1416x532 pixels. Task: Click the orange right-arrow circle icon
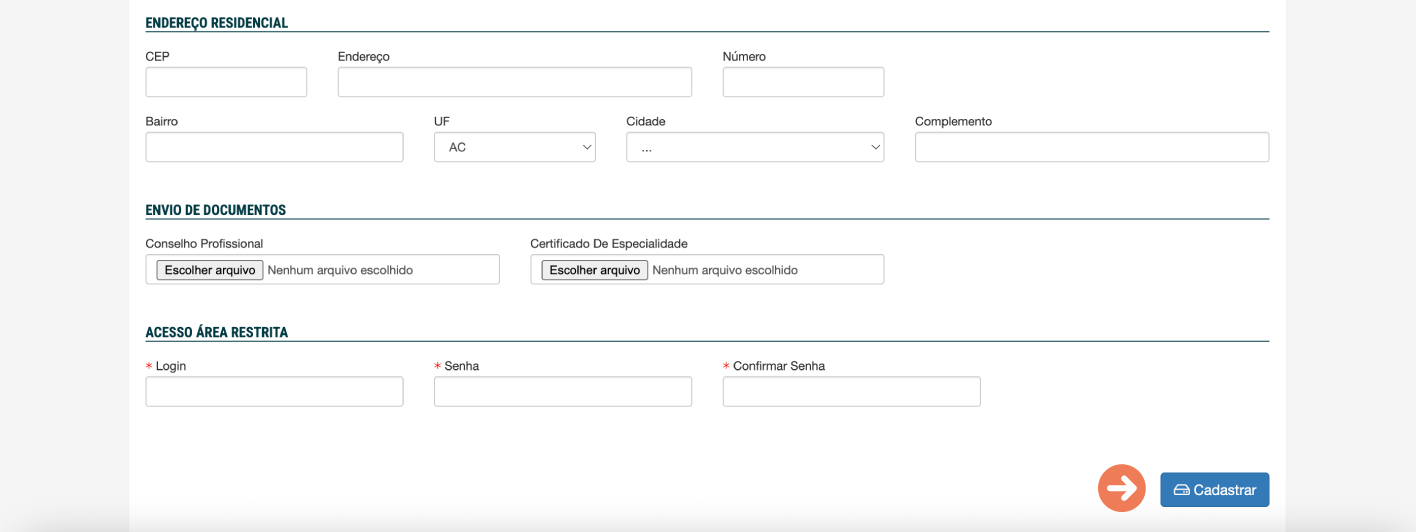click(1121, 488)
